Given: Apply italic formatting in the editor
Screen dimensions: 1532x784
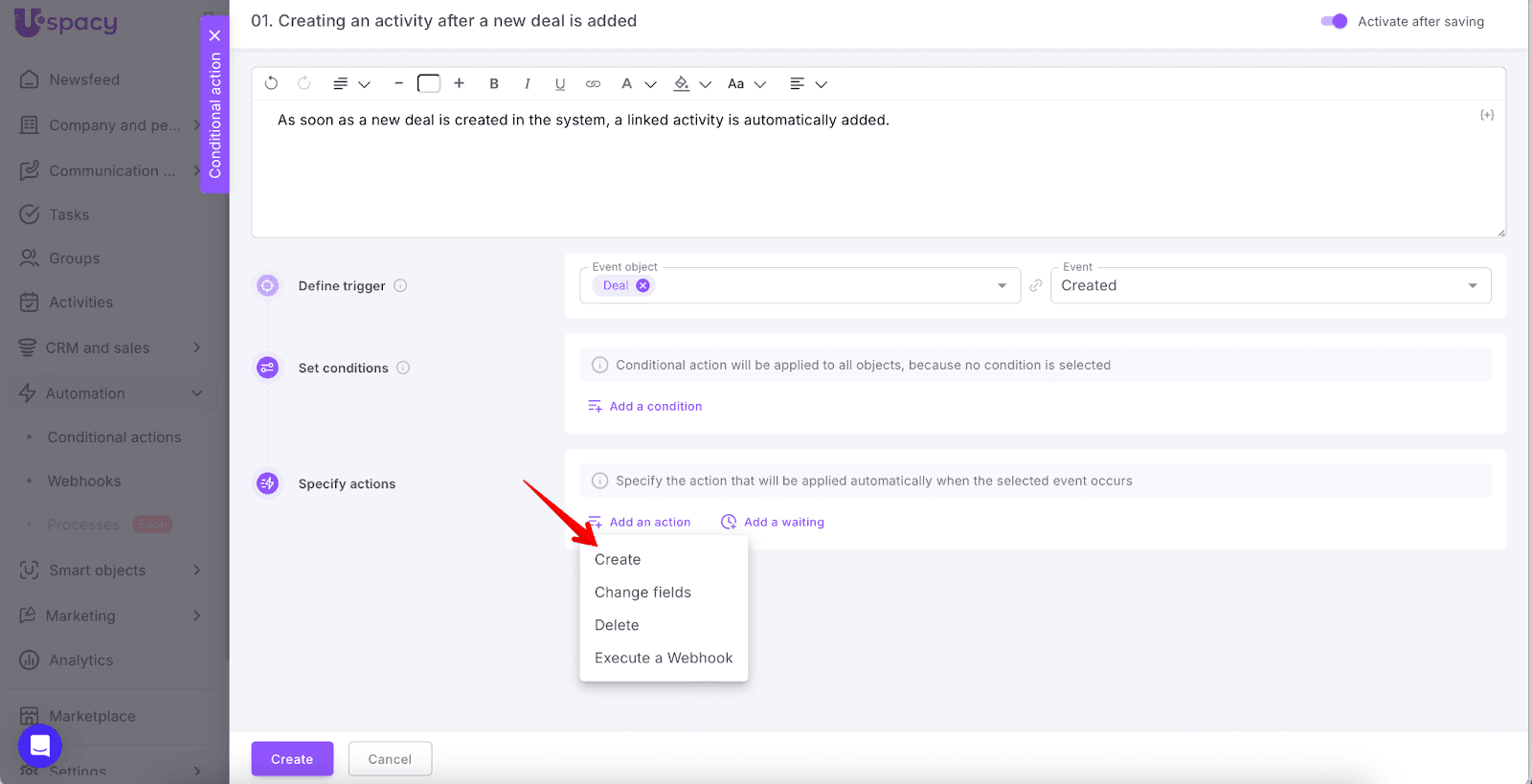Looking at the screenshot, I should coord(527,83).
